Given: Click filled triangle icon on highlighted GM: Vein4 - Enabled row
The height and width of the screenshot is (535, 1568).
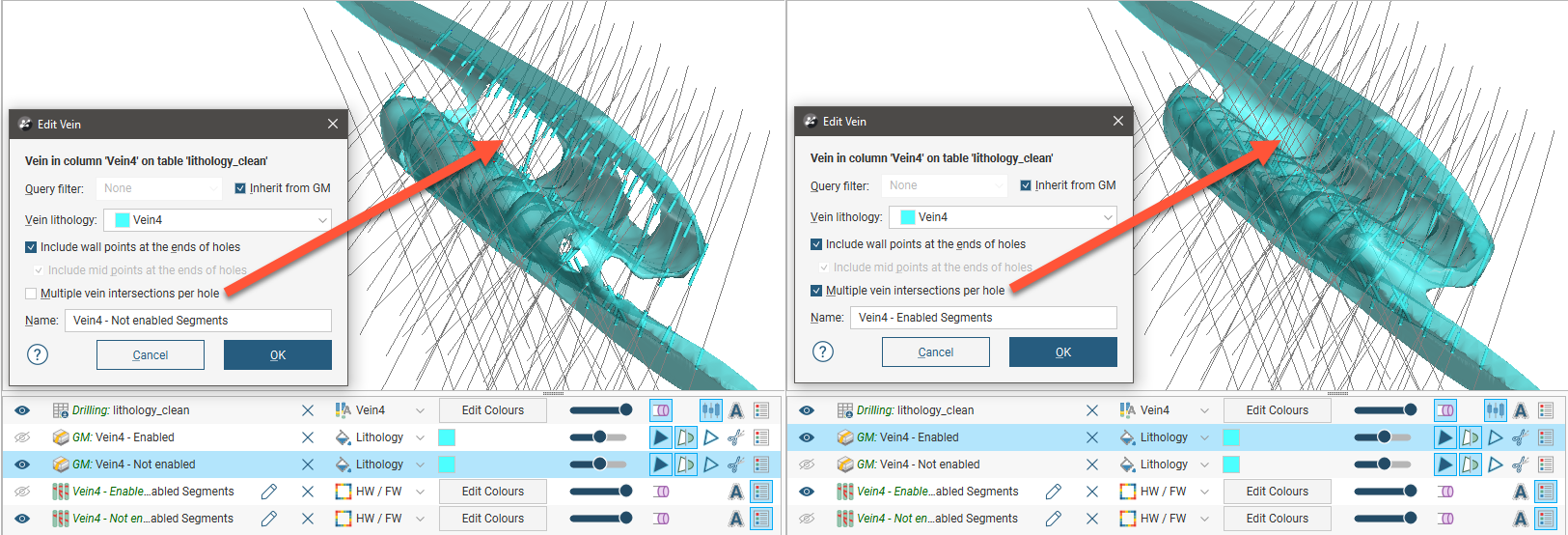Looking at the screenshot, I should point(1444,437).
